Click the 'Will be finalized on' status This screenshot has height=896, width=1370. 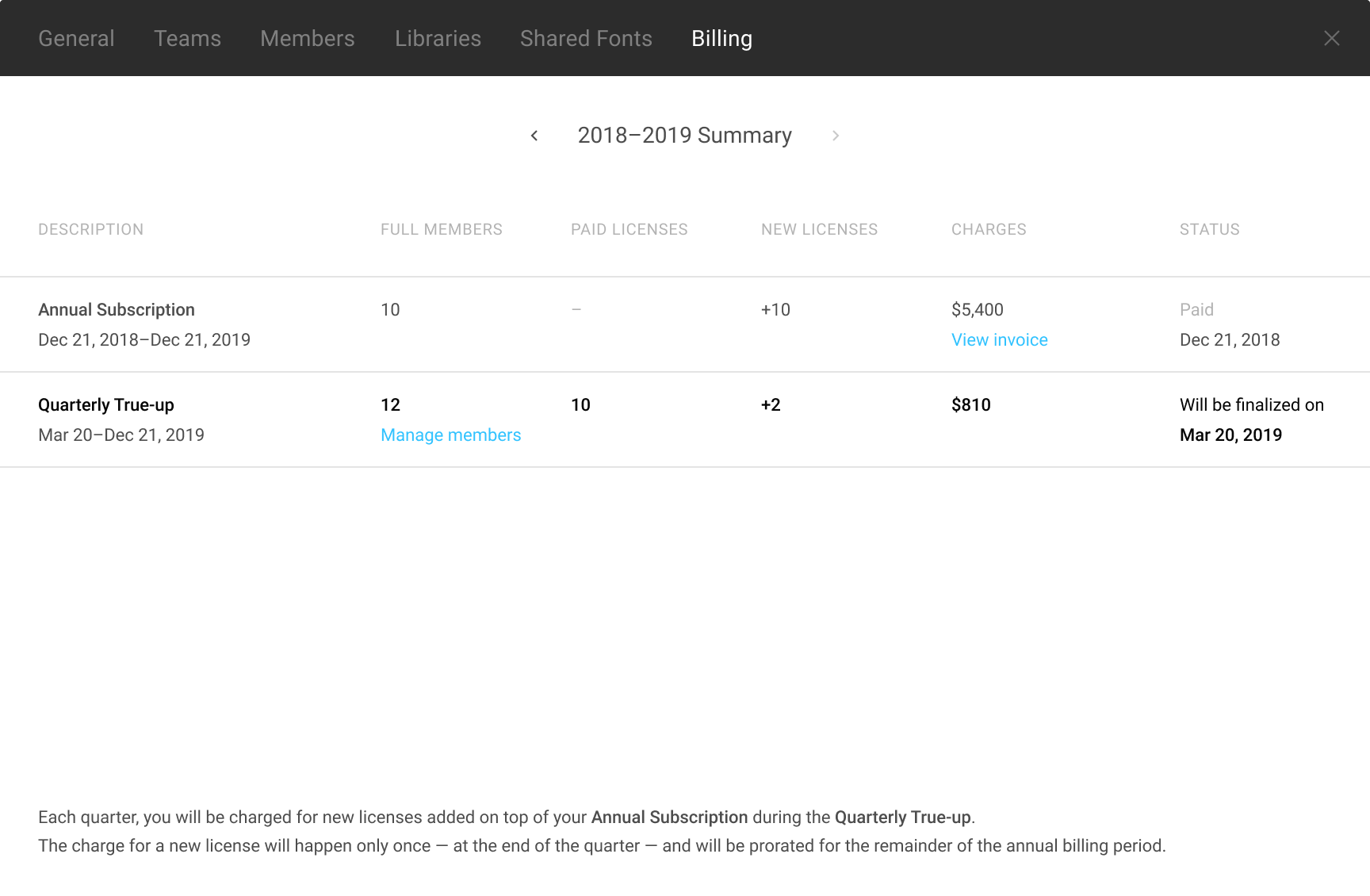click(x=1252, y=404)
